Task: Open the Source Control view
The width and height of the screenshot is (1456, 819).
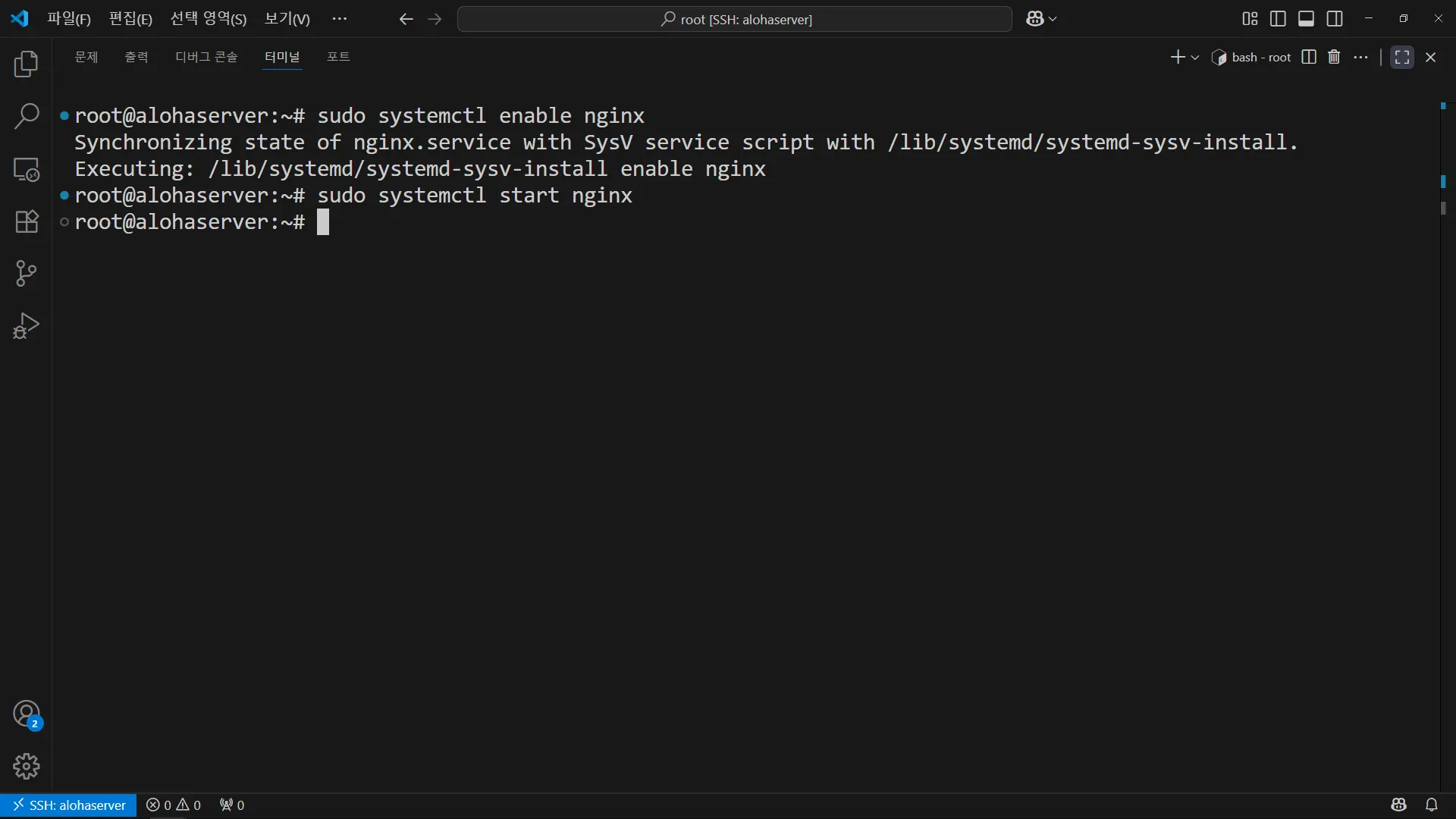Action: coord(27,274)
